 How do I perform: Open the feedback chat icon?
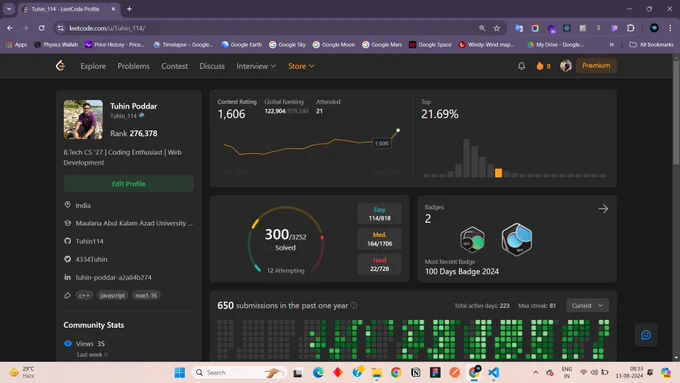pyautogui.click(x=646, y=335)
